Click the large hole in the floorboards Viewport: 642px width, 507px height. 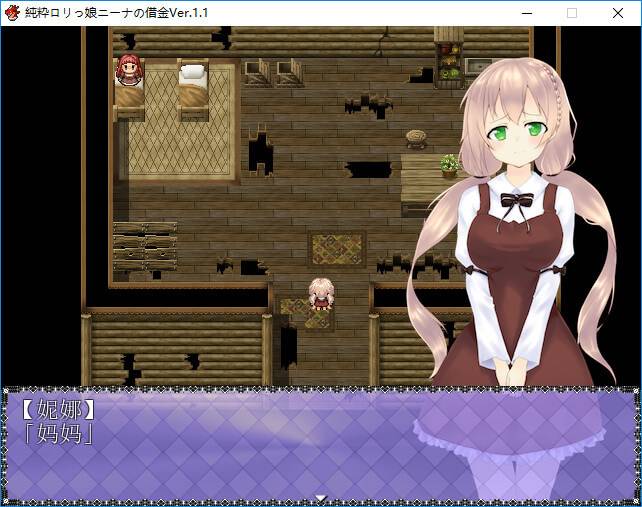click(x=261, y=154)
